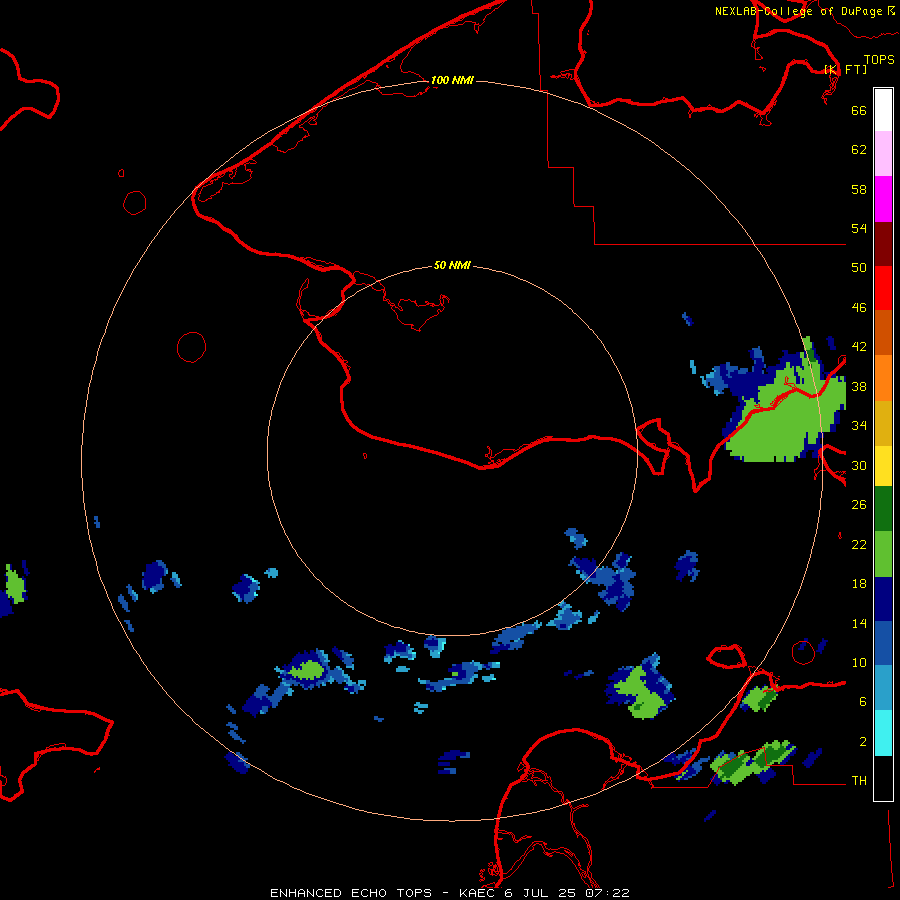900x900 pixels.
Task: Click the "38" legend value
Action: pos(859,386)
